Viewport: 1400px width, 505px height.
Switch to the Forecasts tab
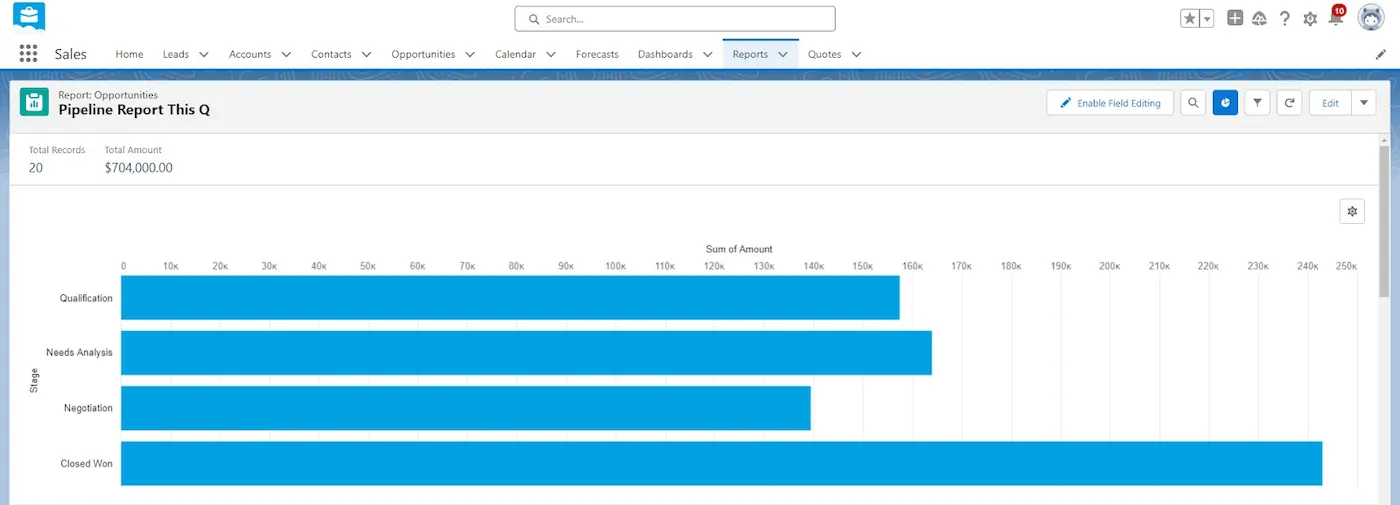[x=597, y=54]
